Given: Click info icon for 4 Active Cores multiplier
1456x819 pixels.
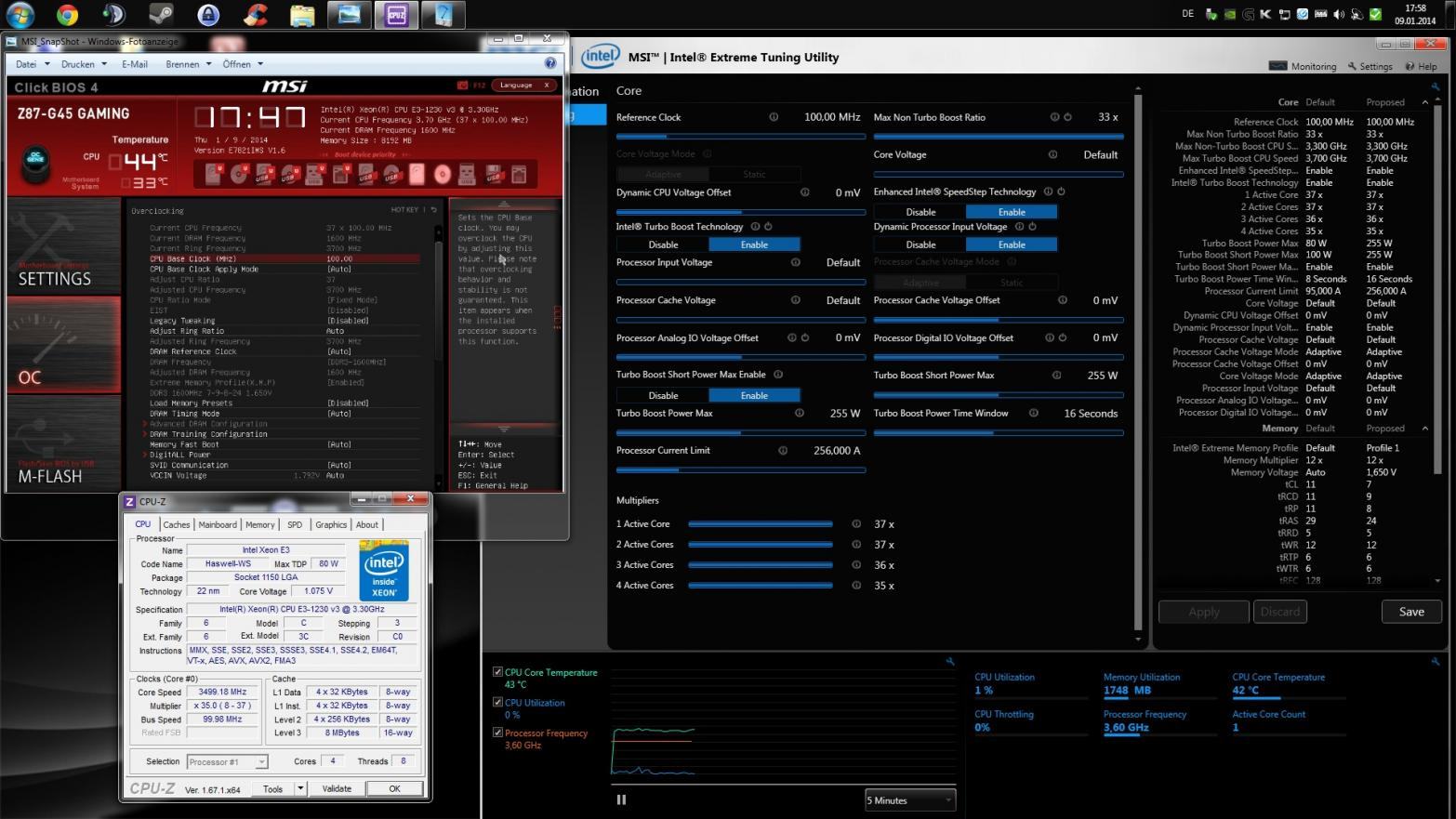Looking at the screenshot, I should pos(856,585).
